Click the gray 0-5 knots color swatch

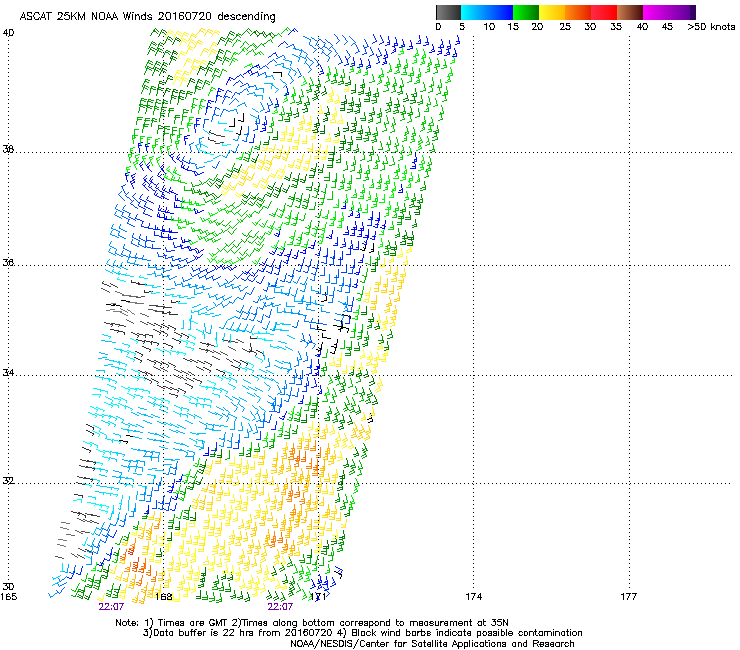pos(448,12)
